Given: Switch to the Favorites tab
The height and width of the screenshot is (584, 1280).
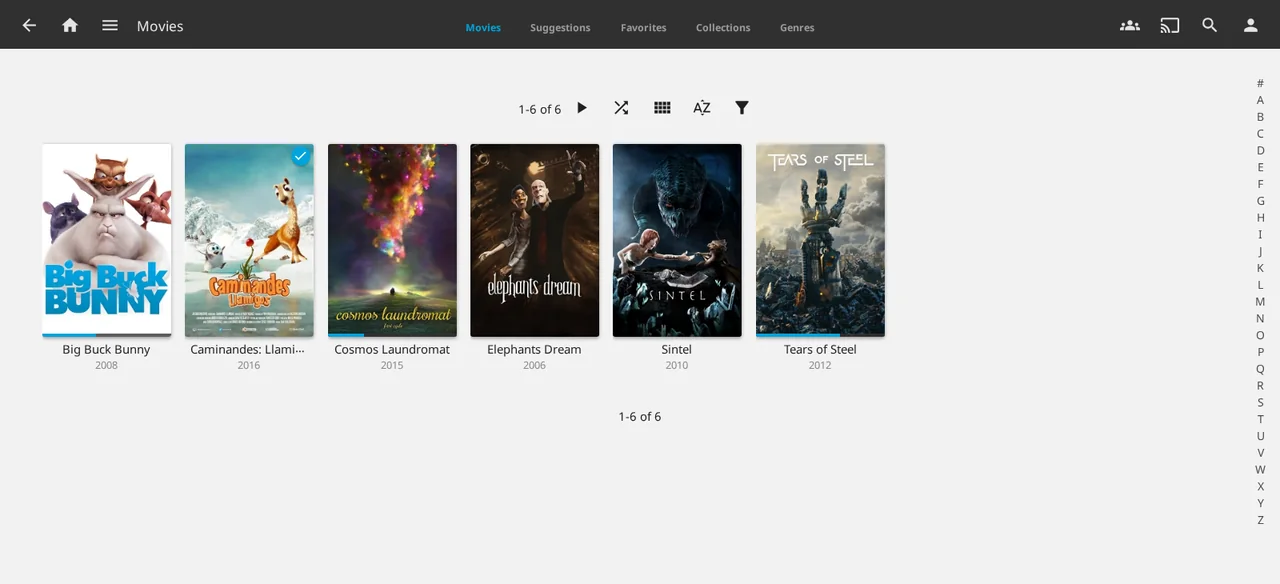Looking at the screenshot, I should [x=643, y=28].
